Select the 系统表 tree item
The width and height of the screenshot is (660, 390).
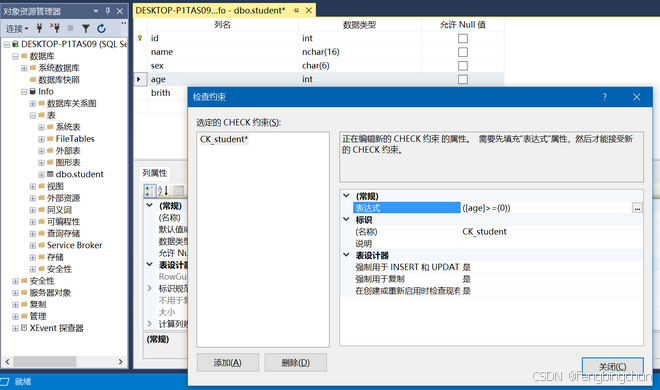(68, 127)
